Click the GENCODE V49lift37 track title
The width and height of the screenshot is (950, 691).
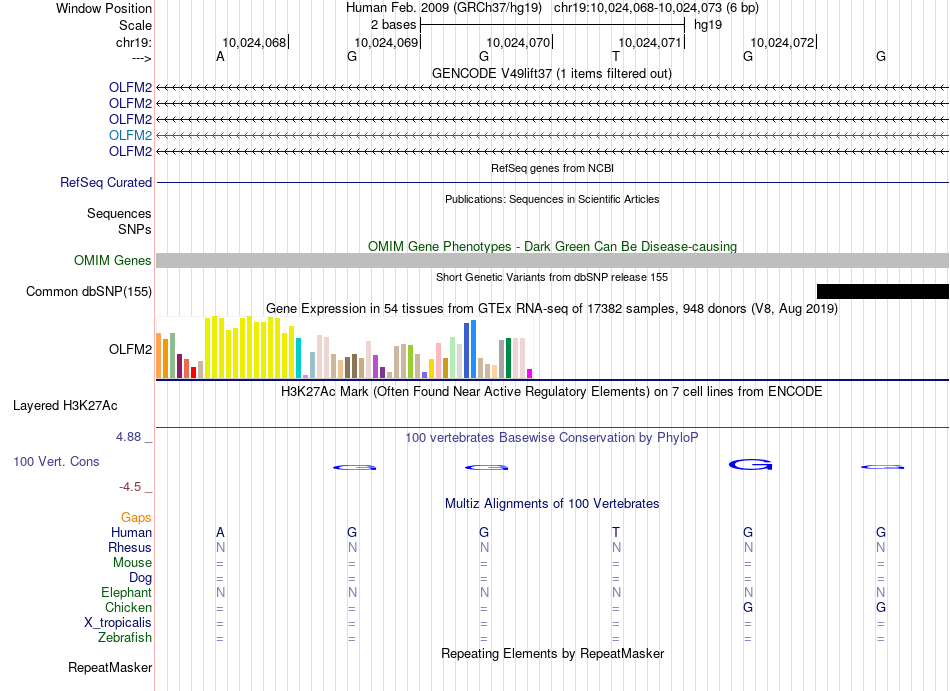pyautogui.click(x=552, y=73)
